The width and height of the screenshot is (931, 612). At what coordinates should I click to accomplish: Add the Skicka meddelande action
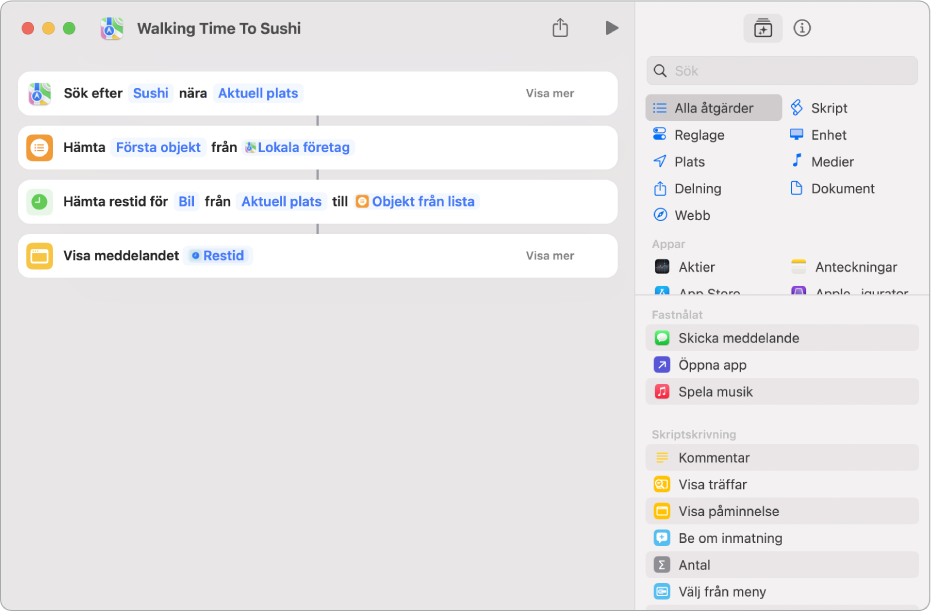tap(782, 338)
